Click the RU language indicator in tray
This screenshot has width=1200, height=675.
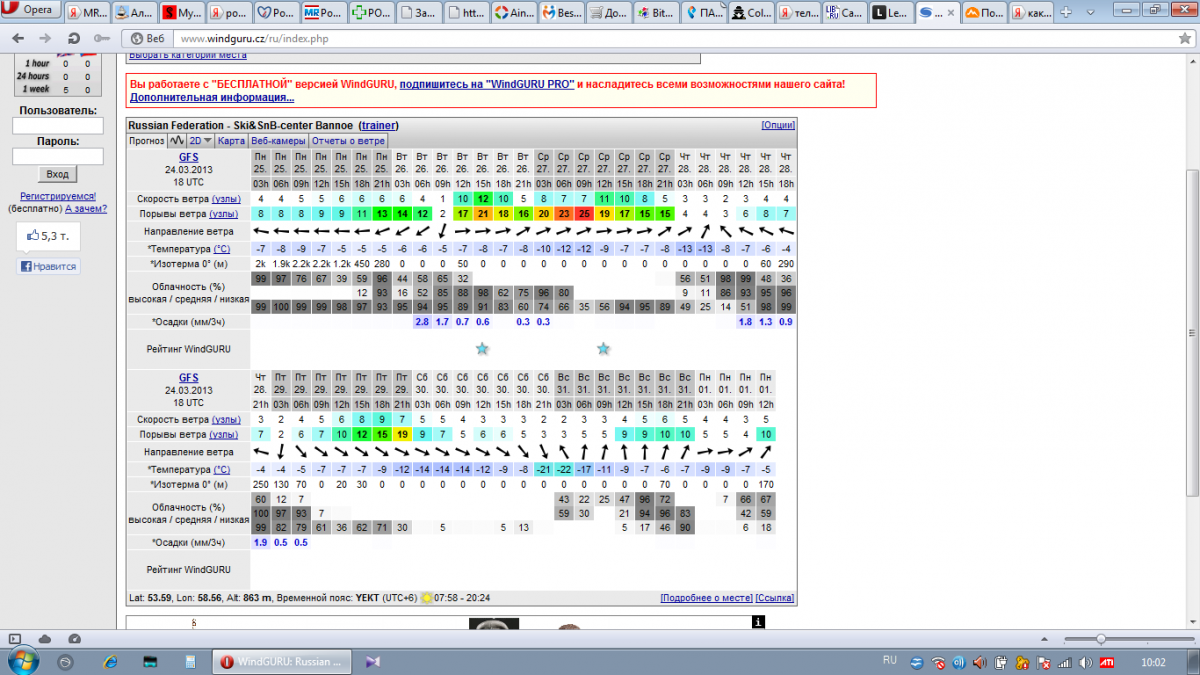(890, 661)
